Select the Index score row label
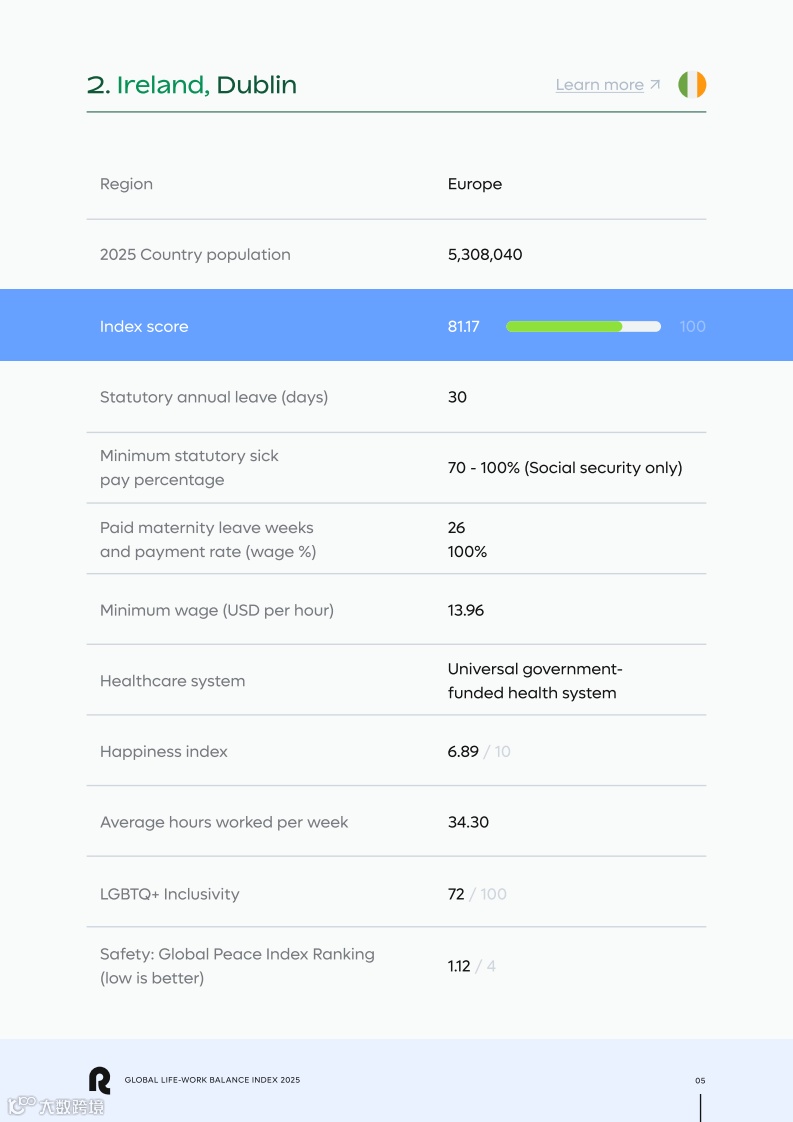This screenshot has width=793, height=1122. tap(144, 326)
